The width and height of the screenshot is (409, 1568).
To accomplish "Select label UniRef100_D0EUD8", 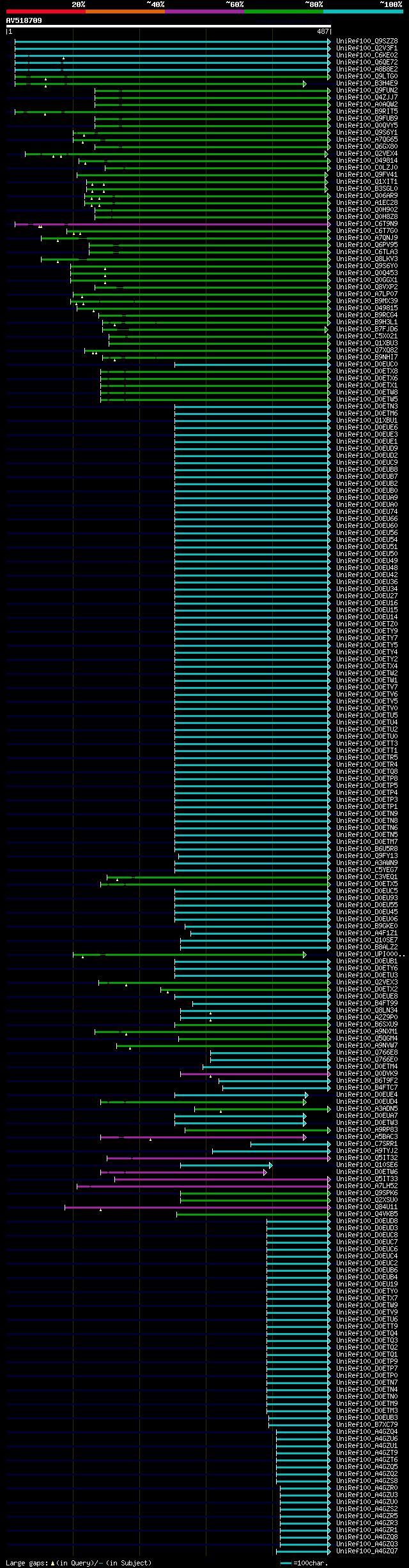I will coord(367,1221).
